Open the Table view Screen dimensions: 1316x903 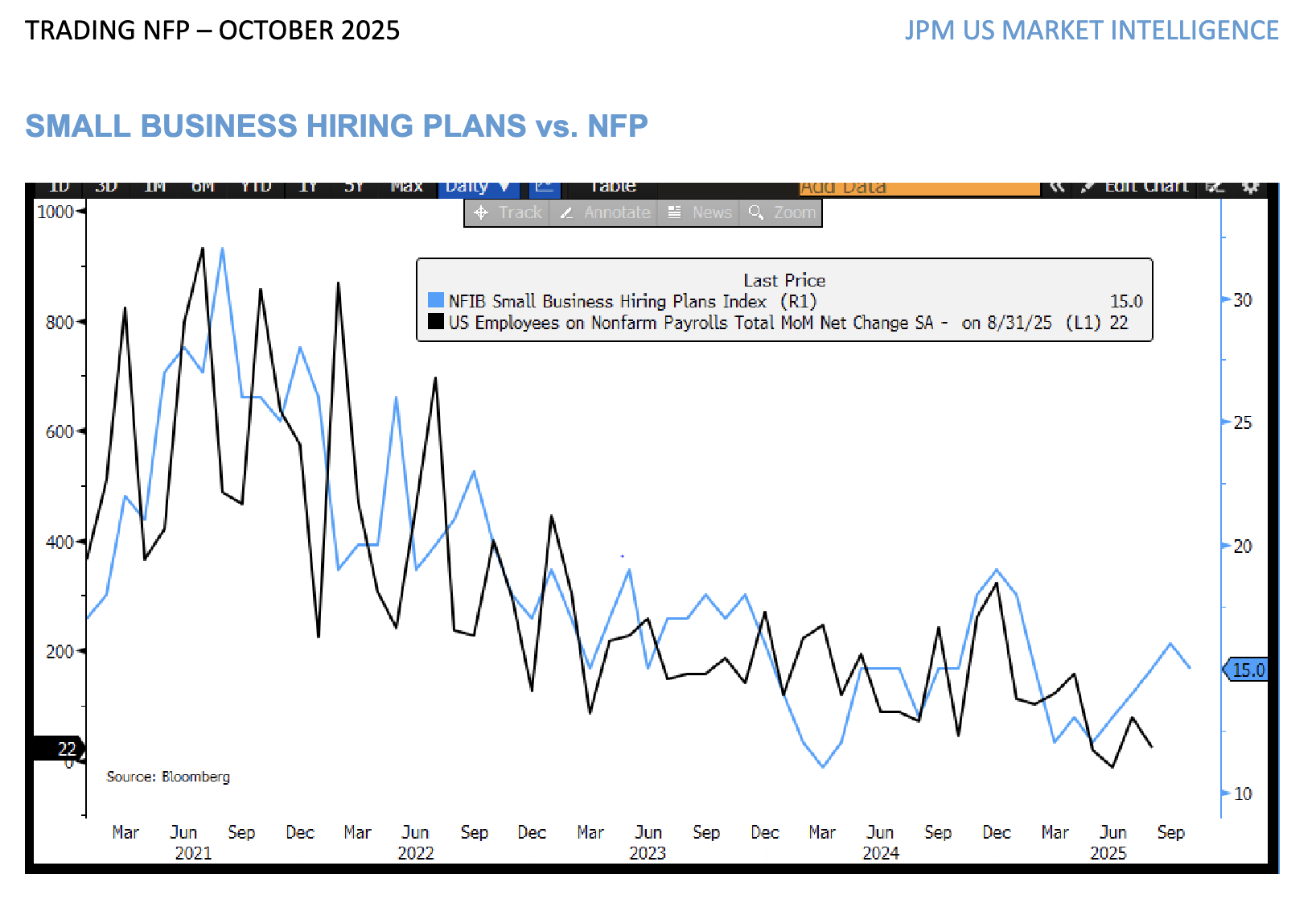[x=613, y=188]
